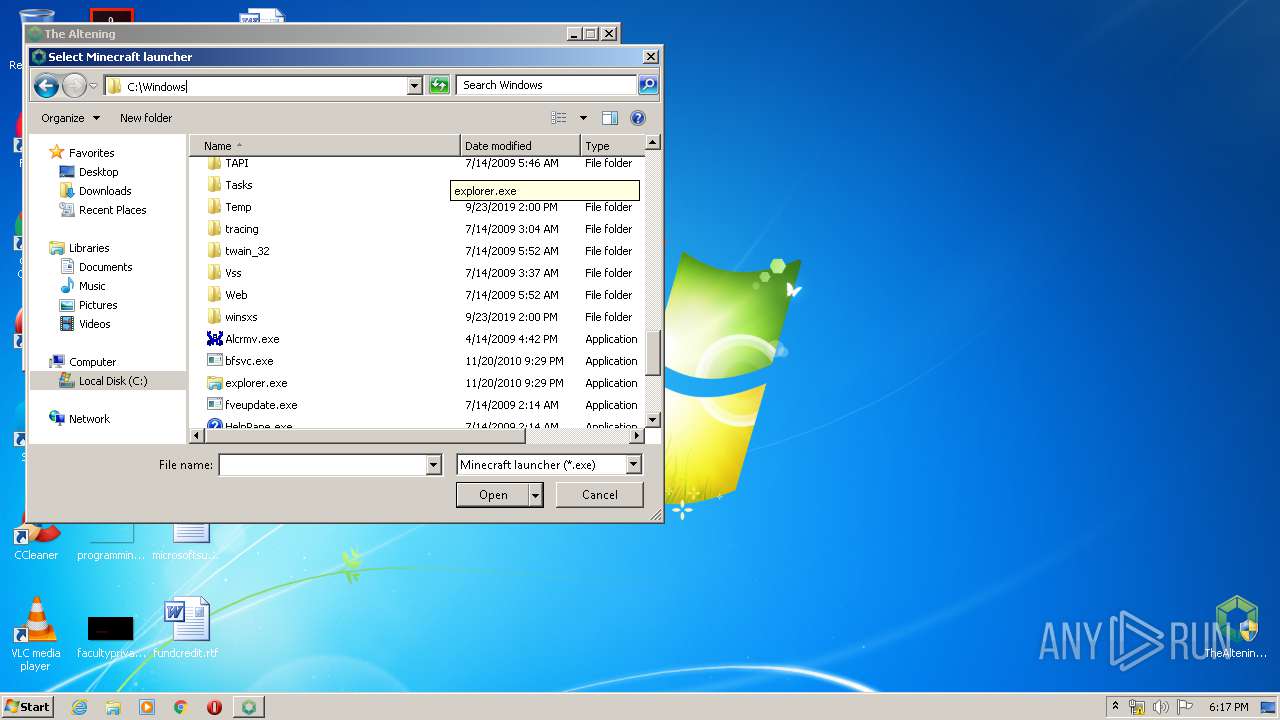
Task: Select Pictures library
Action: coord(98,305)
